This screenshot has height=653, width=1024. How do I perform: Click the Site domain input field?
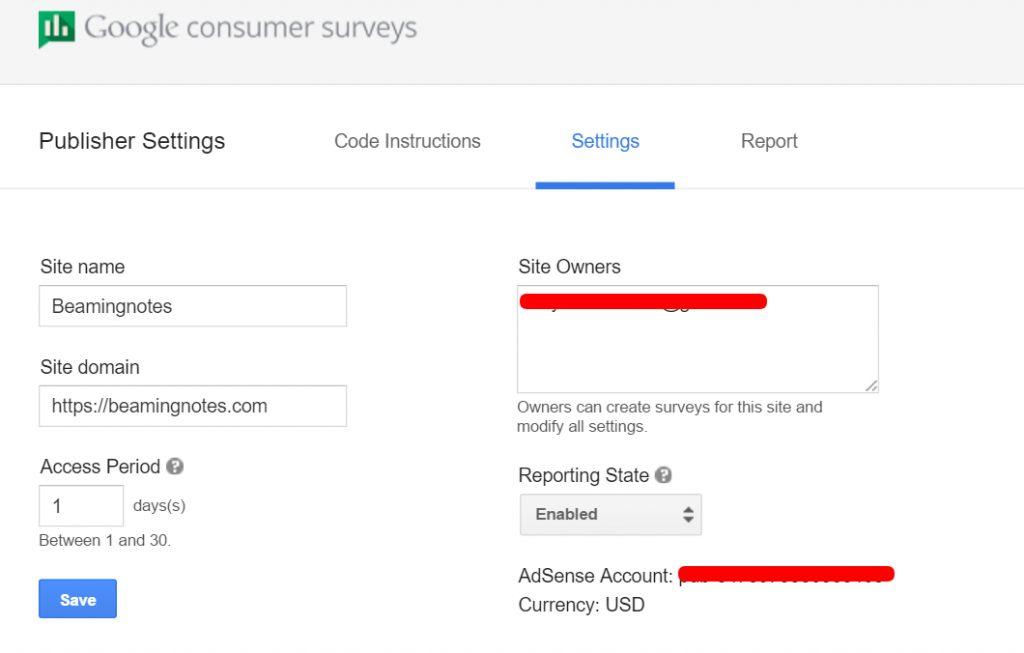click(193, 406)
